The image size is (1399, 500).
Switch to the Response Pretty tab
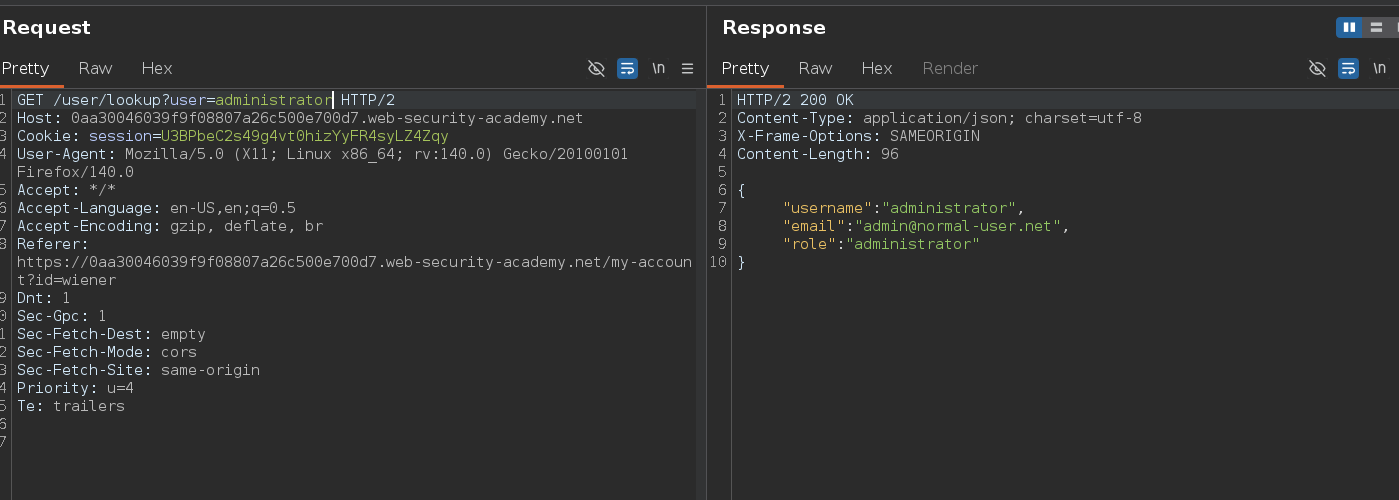pyautogui.click(x=745, y=68)
